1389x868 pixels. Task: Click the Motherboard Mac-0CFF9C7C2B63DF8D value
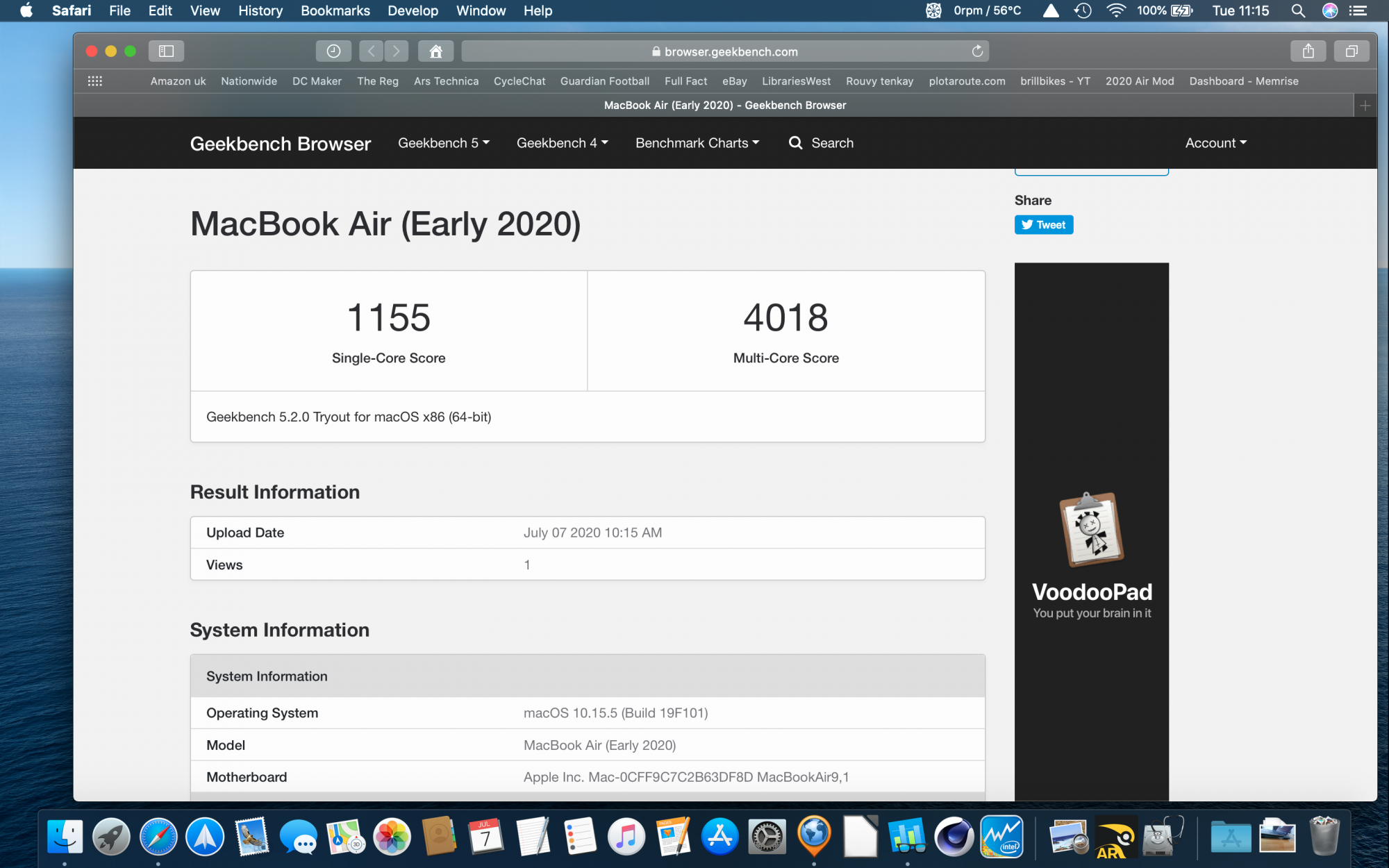click(686, 777)
